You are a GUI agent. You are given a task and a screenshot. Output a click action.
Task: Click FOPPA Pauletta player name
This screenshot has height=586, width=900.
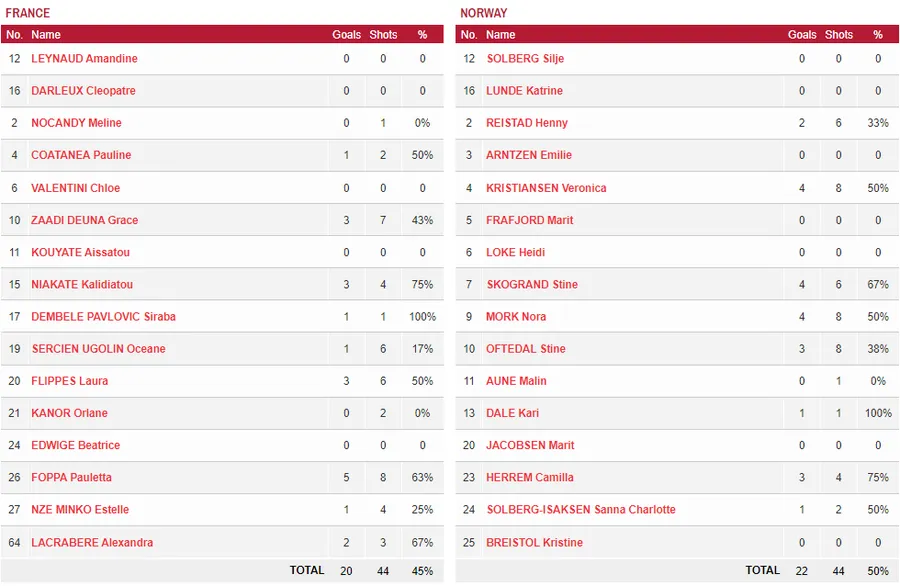click(x=71, y=478)
